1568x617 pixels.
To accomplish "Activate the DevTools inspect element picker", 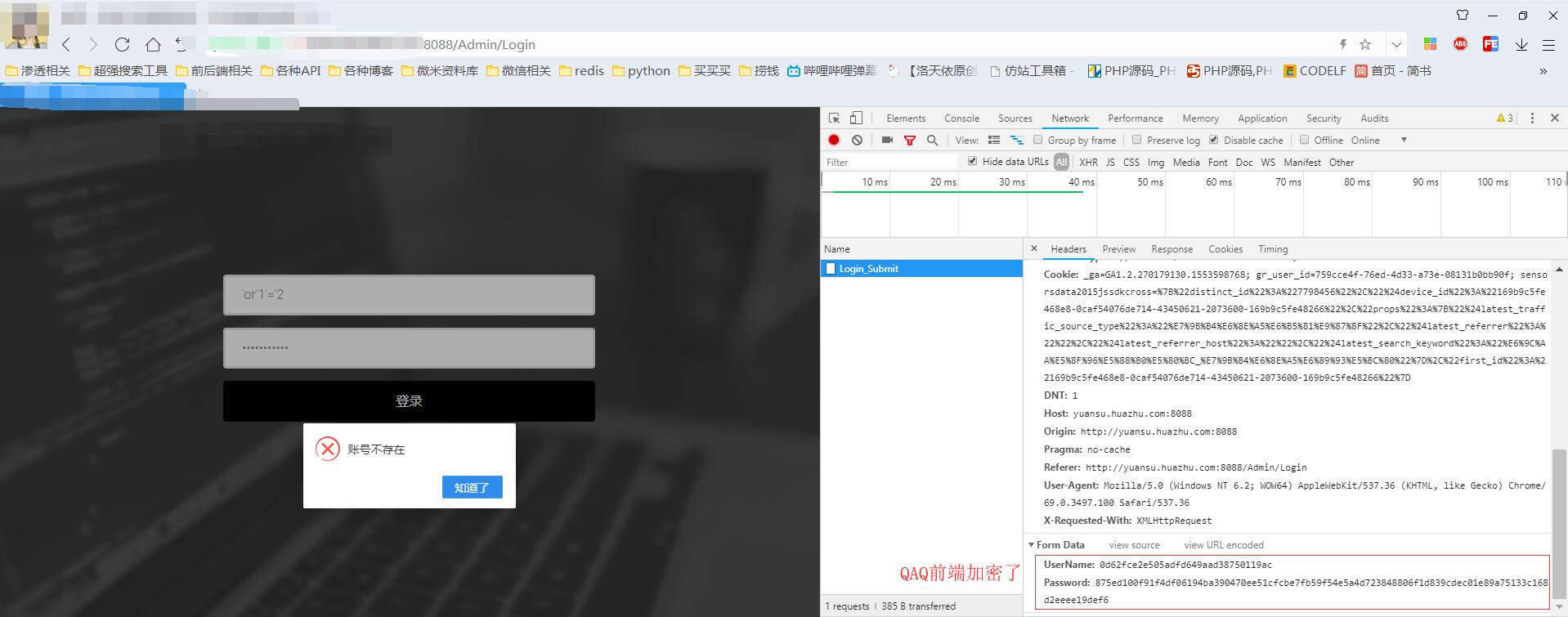I will [x=834, y=118].
